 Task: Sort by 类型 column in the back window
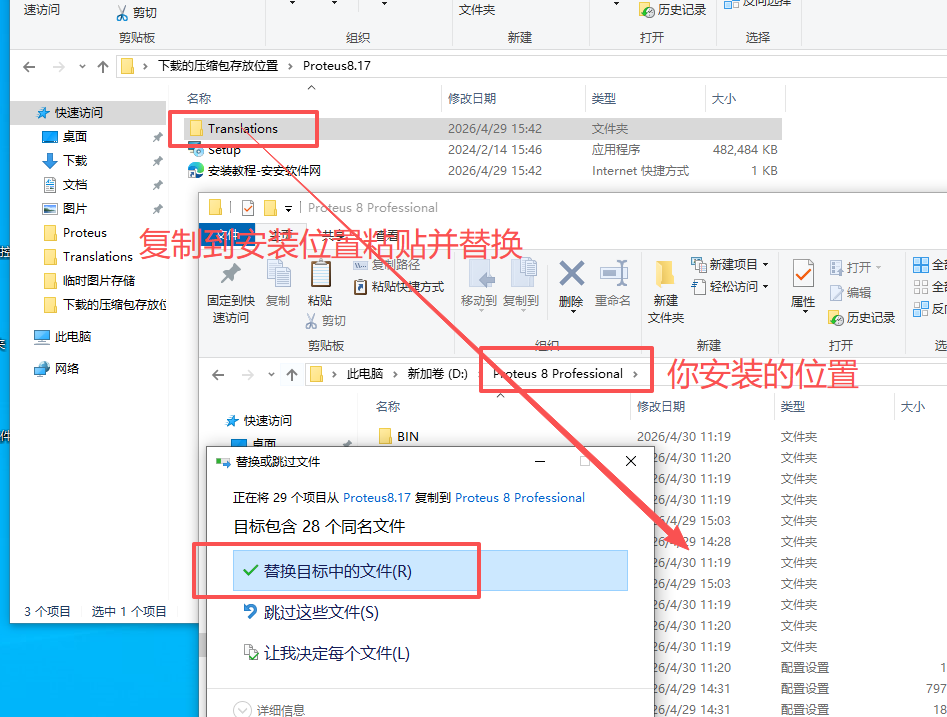coord(604,98)
